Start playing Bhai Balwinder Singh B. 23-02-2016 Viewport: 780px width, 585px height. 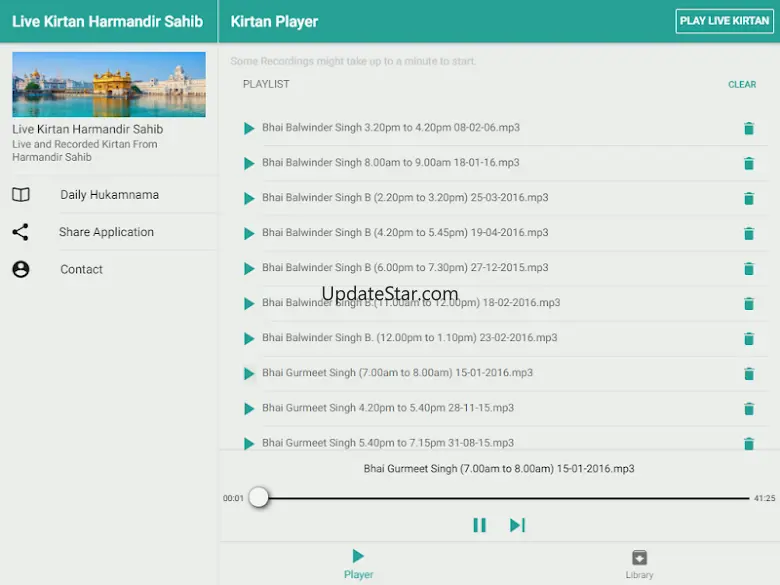tap(249, 338)
